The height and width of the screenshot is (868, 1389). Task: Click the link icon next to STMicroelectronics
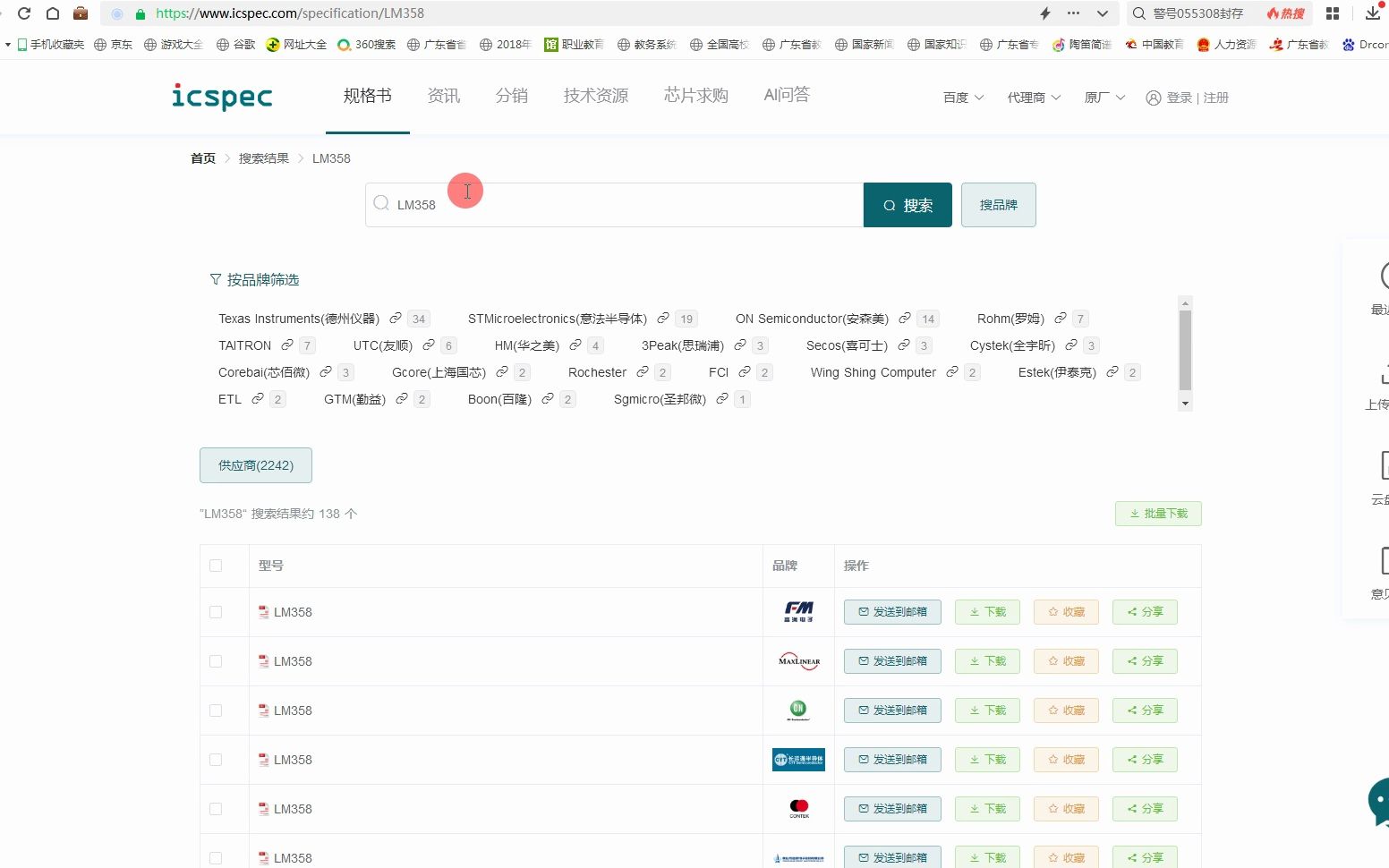[663, 318]
